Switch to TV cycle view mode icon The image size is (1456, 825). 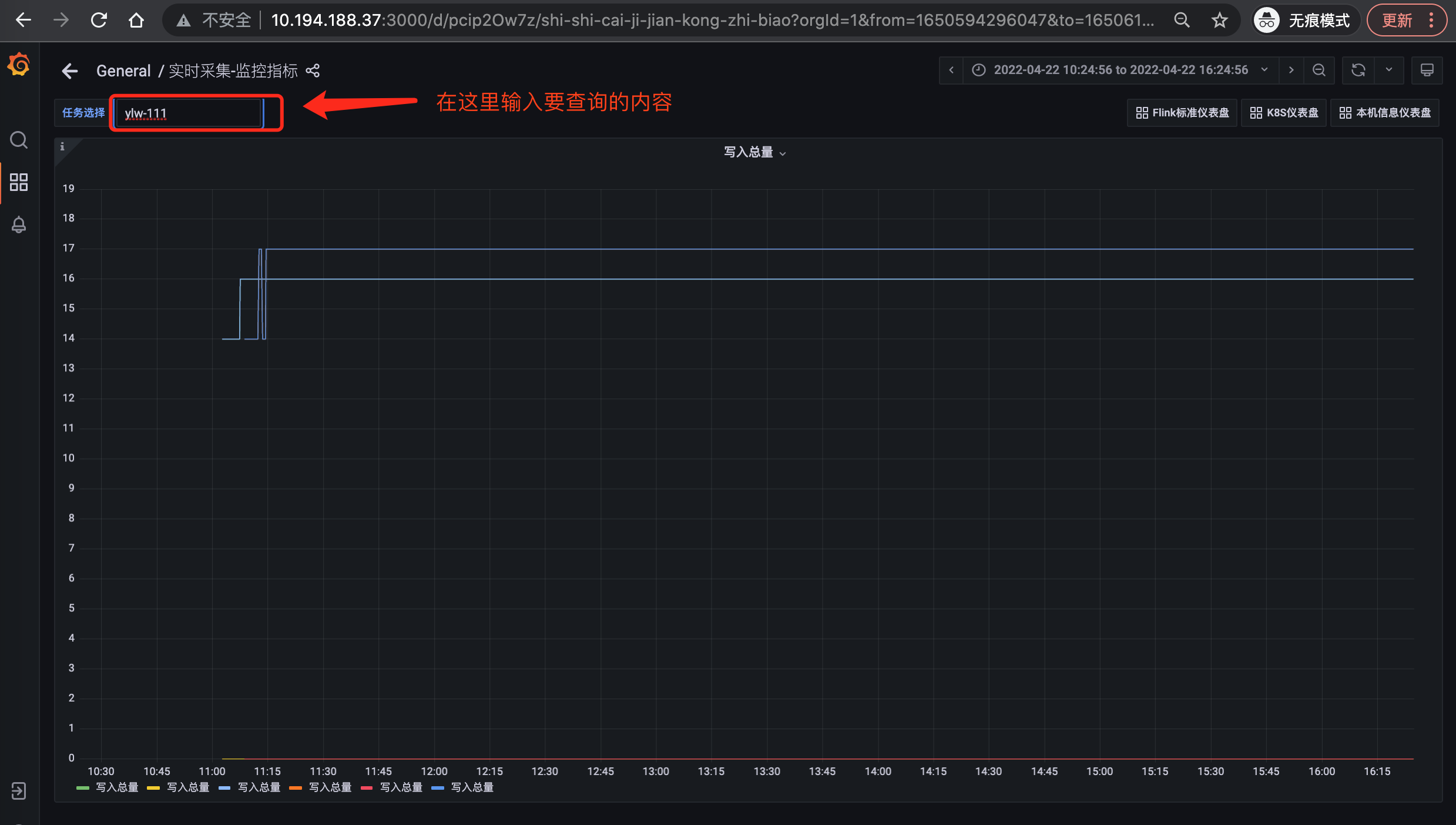pyautogui.click(x=1427, y=70)
